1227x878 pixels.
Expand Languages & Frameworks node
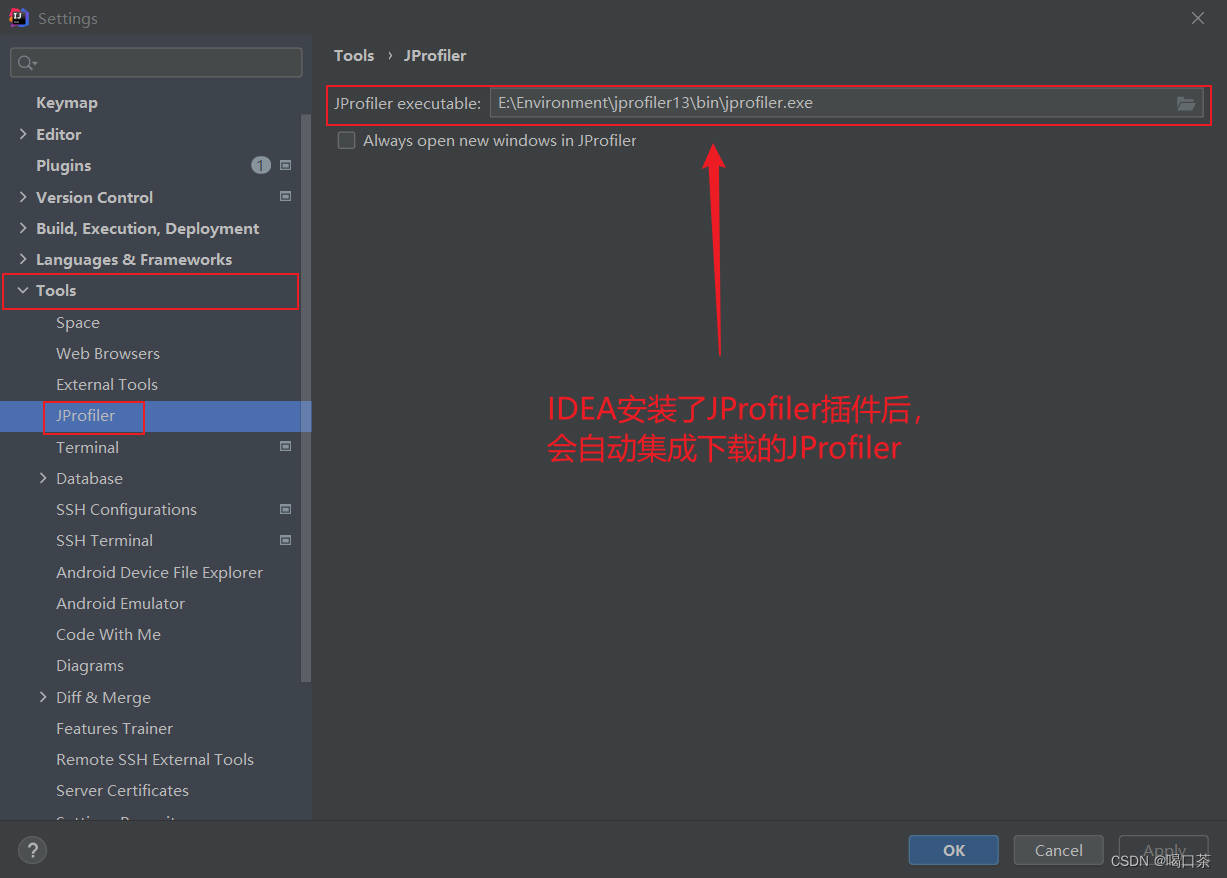tap(23, 259)
